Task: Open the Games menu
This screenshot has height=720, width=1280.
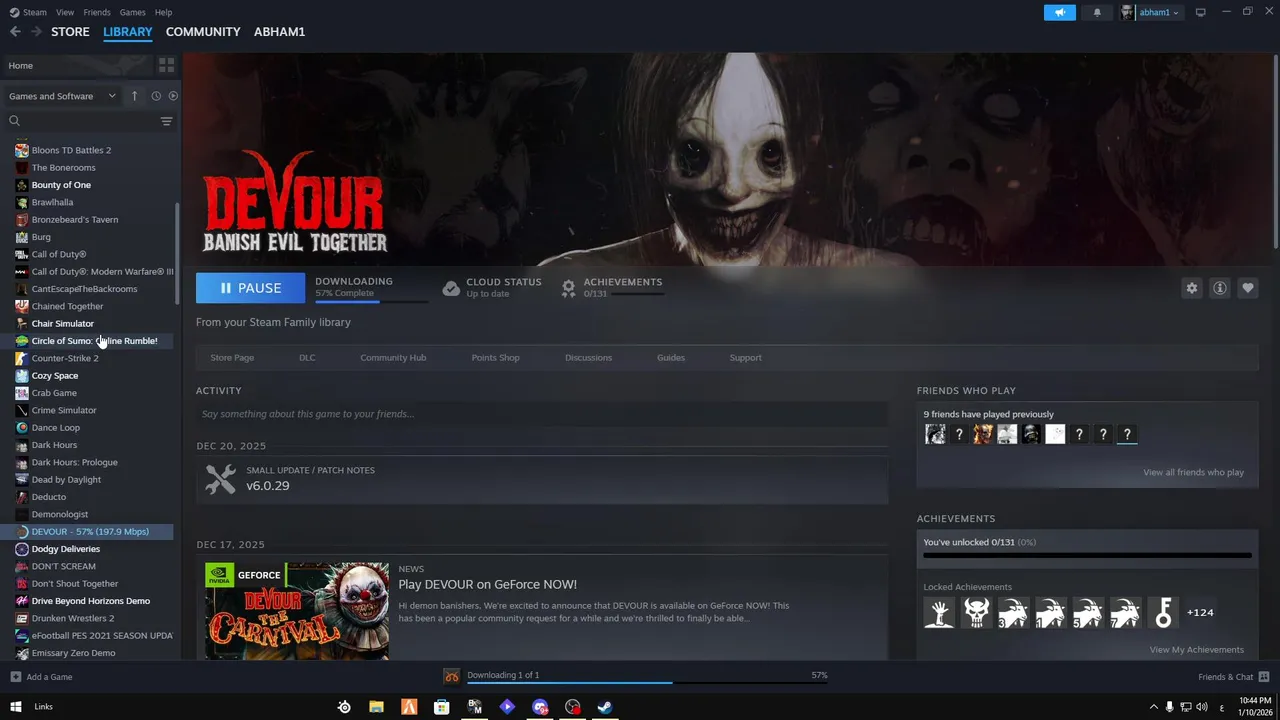Action: click(133, 12)
